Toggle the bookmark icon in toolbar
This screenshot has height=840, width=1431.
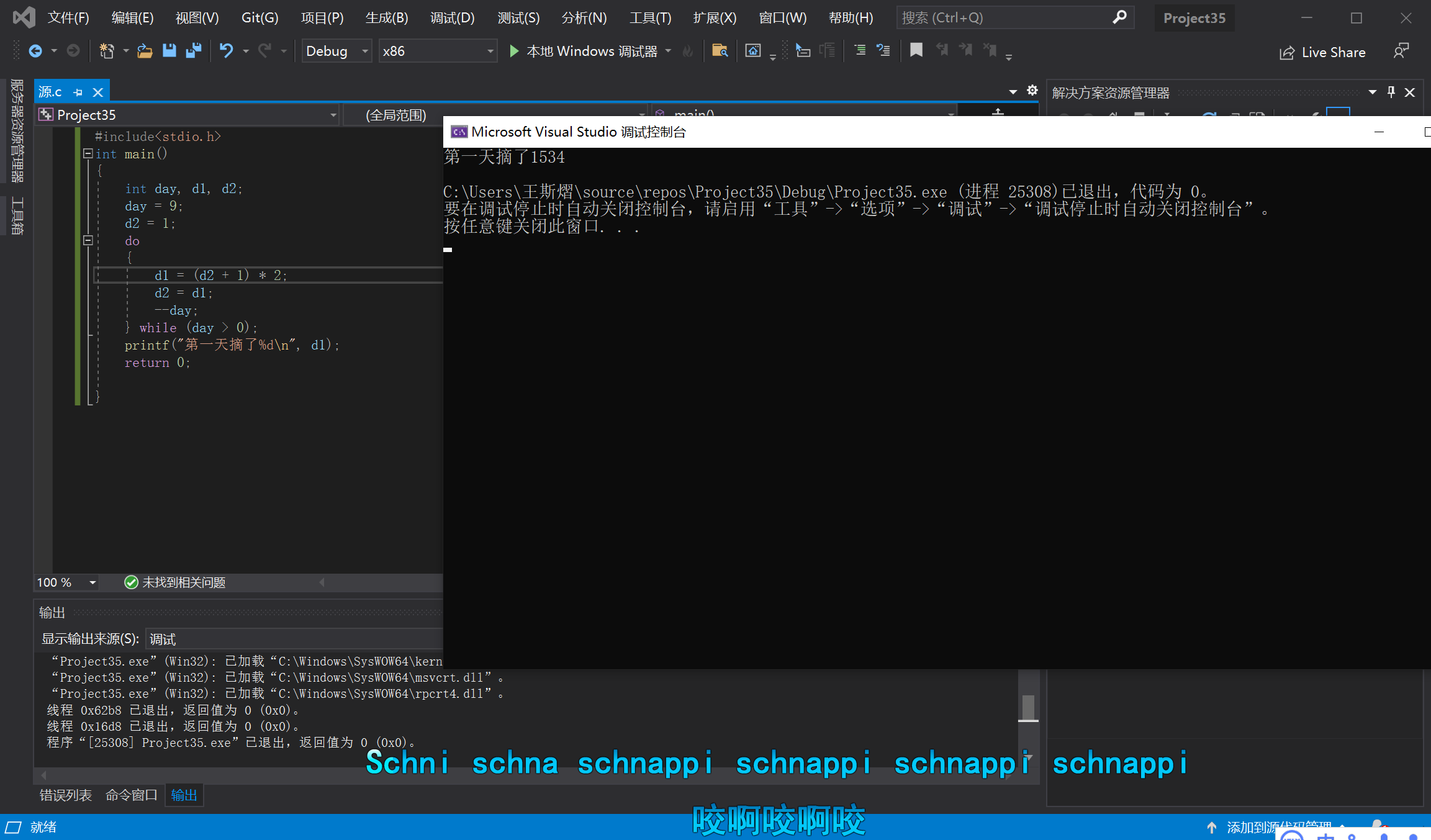tap(916, 50)
